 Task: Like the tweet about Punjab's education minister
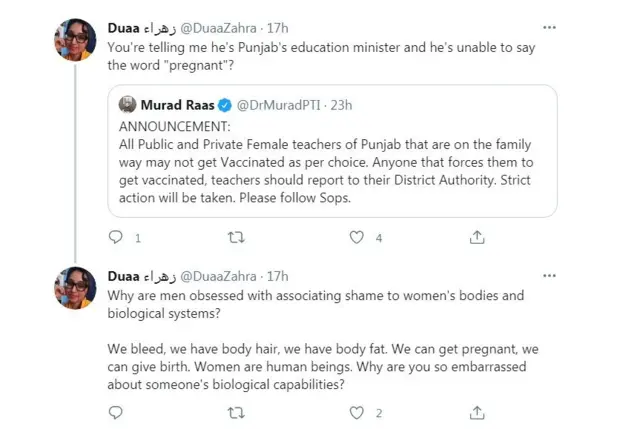[357, 238]
